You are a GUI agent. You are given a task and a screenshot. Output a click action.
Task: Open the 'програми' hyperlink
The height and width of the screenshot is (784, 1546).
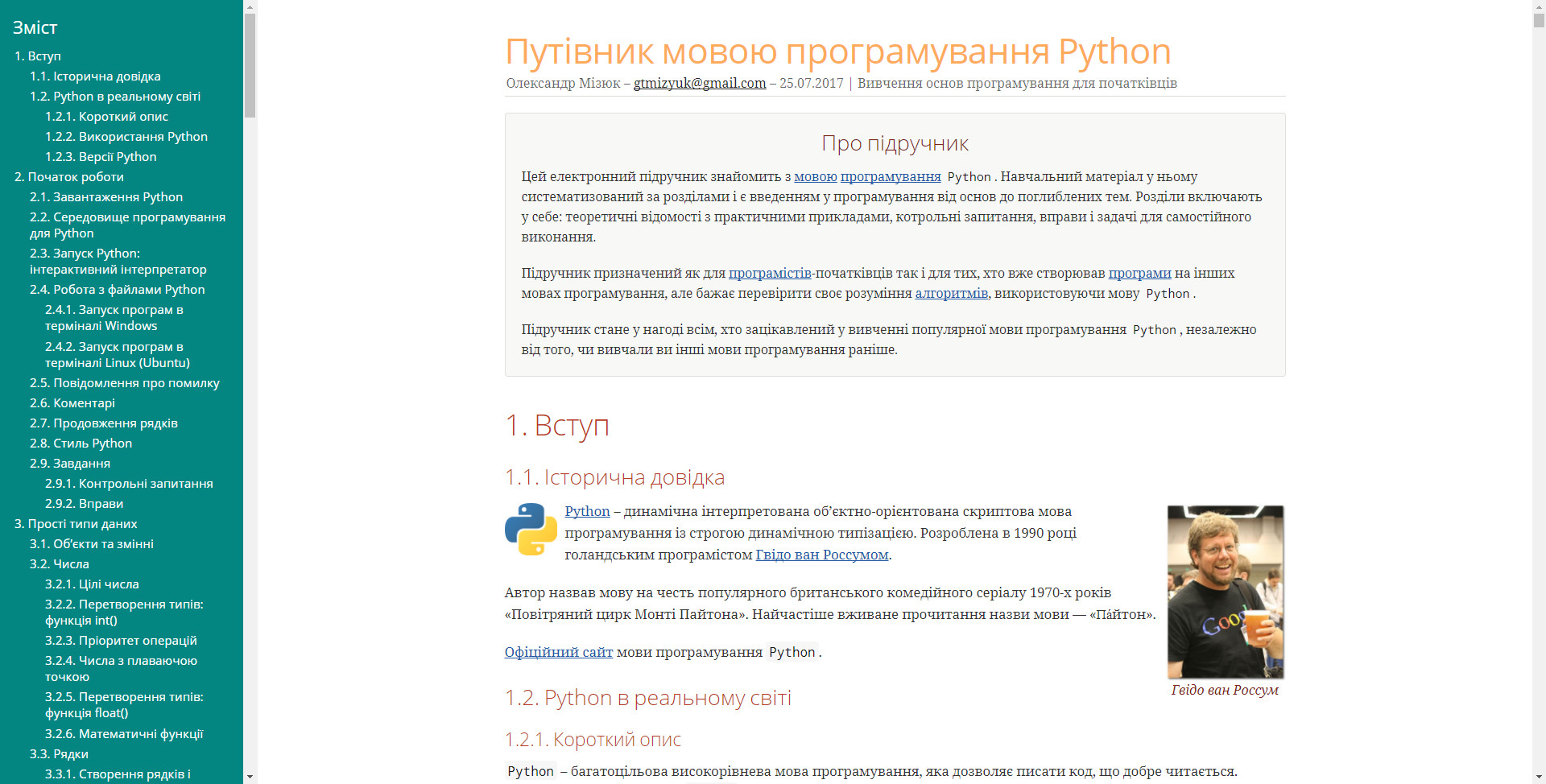pos(1140,273)
